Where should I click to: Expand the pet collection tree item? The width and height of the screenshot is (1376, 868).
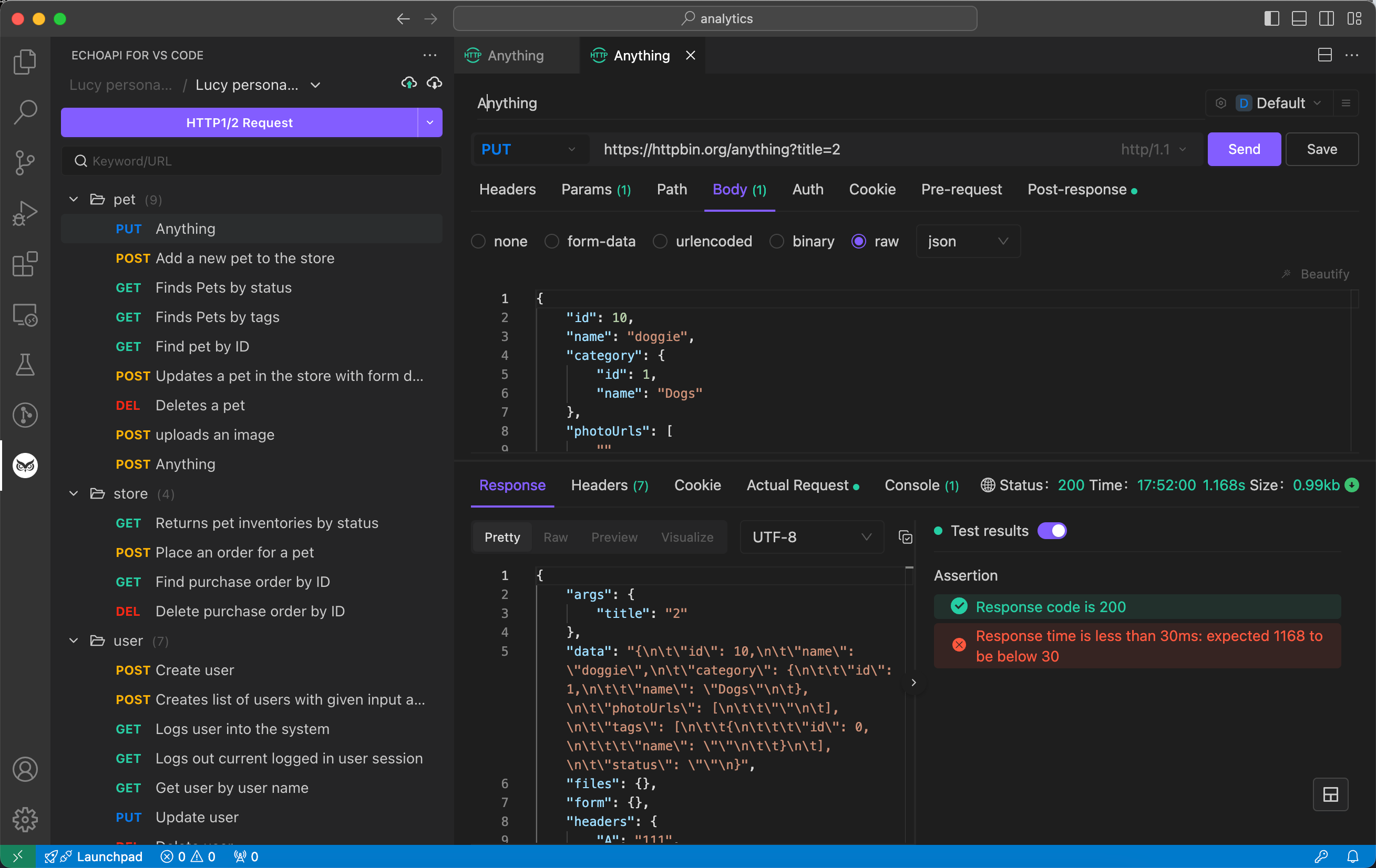(75, 199)
